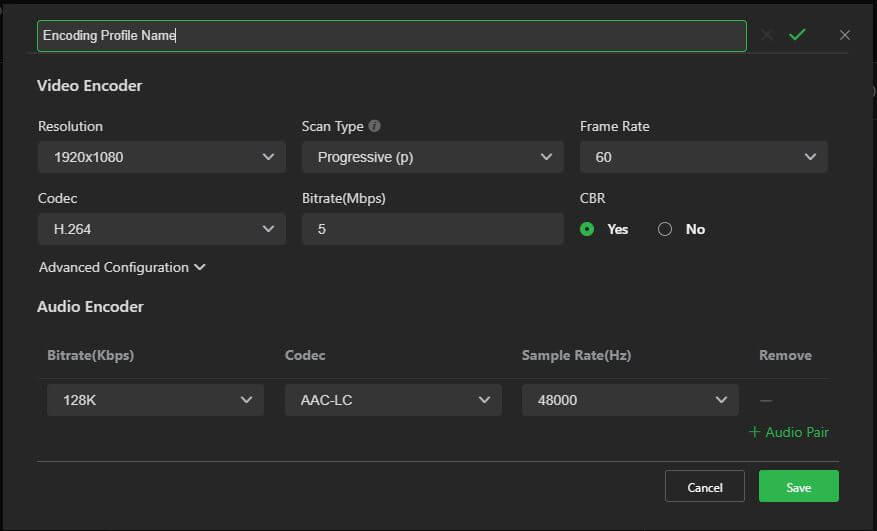Open the Sample Rate 48000 dropdown
Viewport: 877px width, 531px height.
(630, 400)
